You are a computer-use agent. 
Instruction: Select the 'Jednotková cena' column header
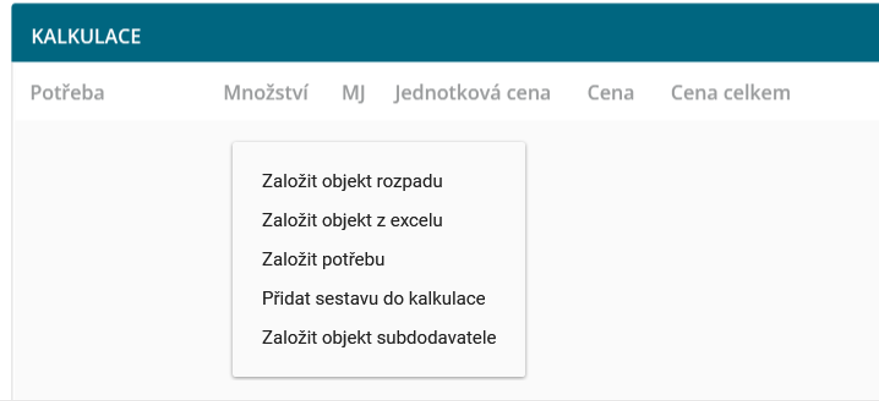[x=472, y=93]
